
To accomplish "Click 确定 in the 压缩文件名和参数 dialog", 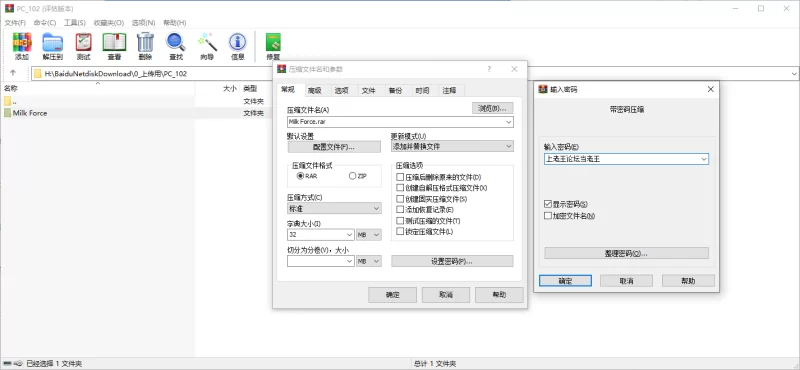I will (x=392, y=294).
